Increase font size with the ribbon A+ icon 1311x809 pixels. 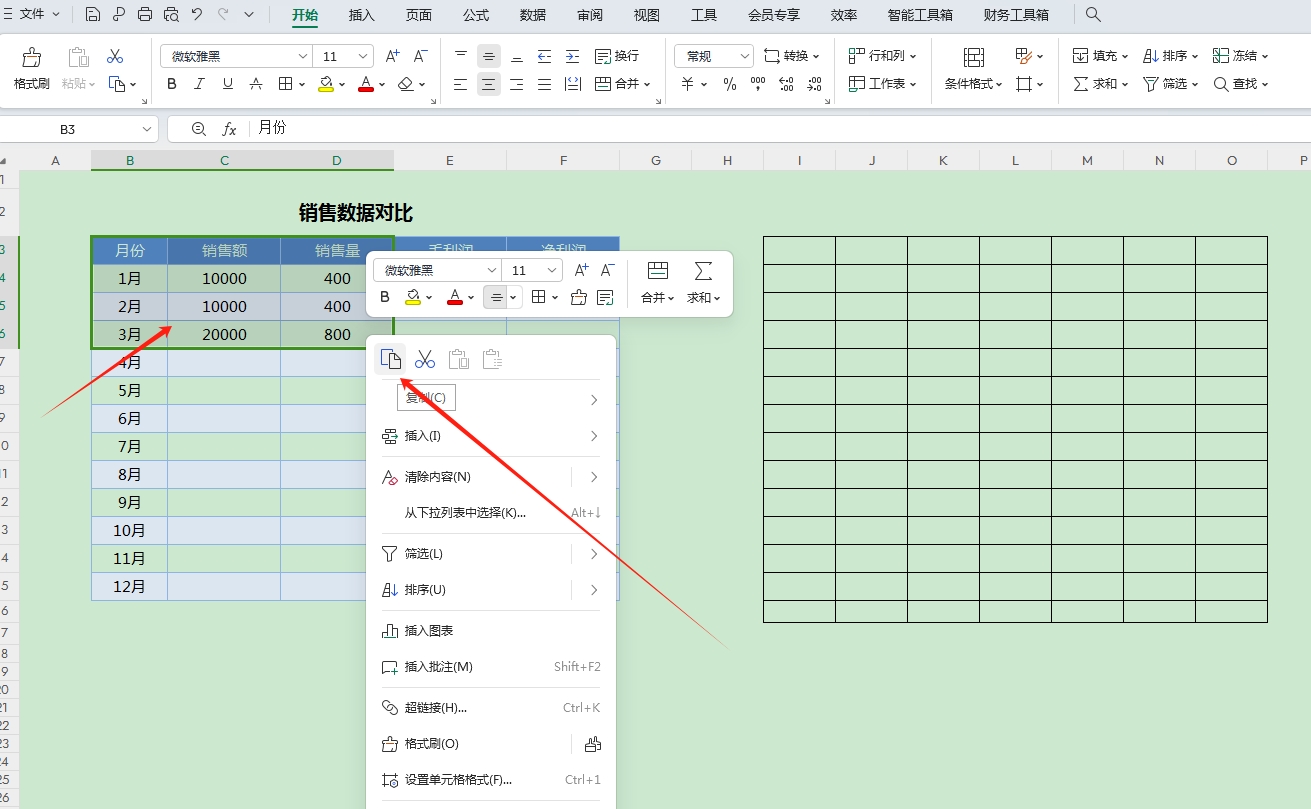pos(392,56)
